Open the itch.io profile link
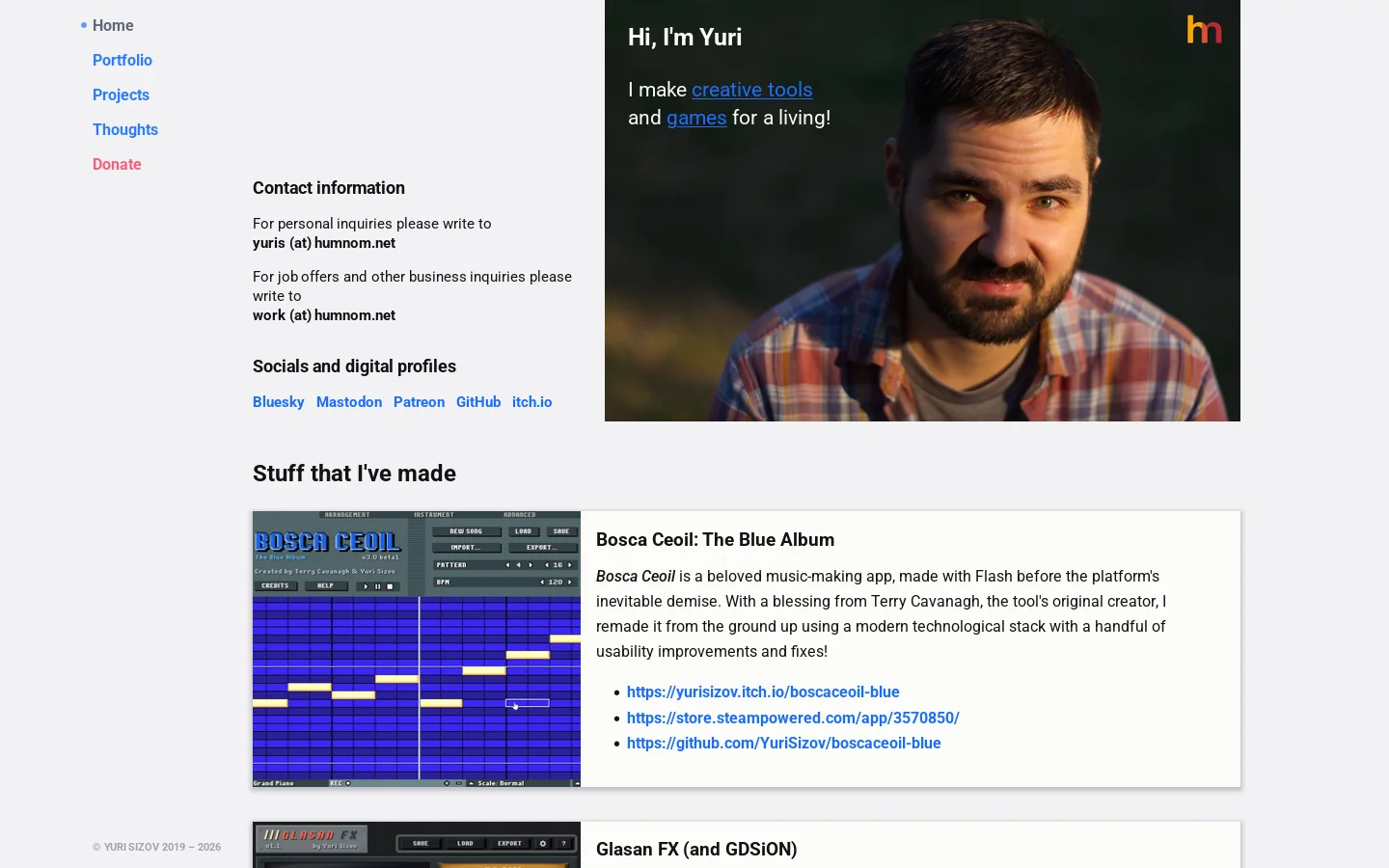 pyautogui.click(x=532, y=402)
